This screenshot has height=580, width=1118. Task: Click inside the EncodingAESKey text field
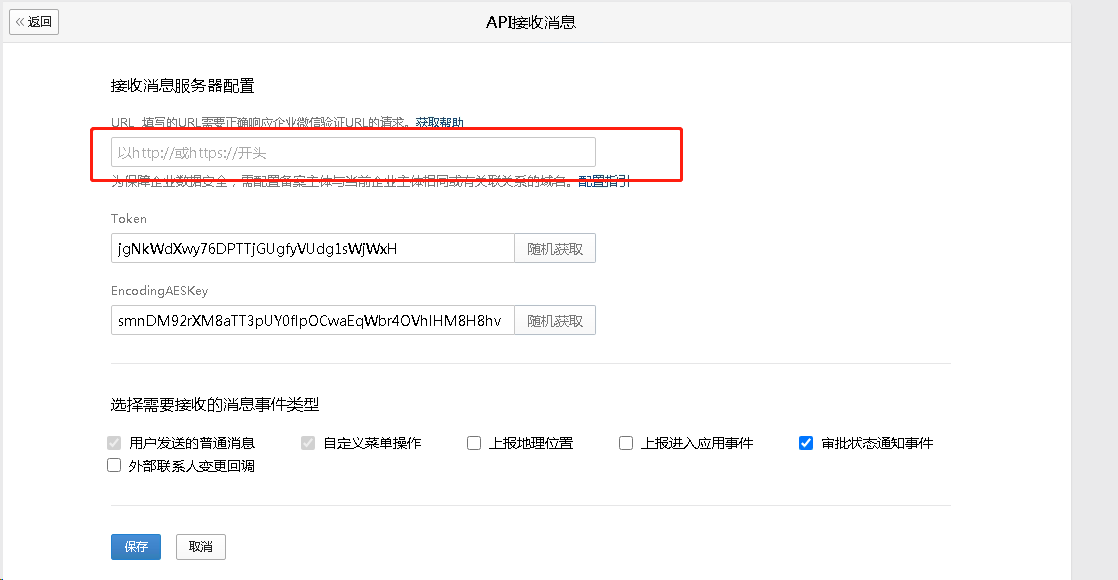[312, 321]
